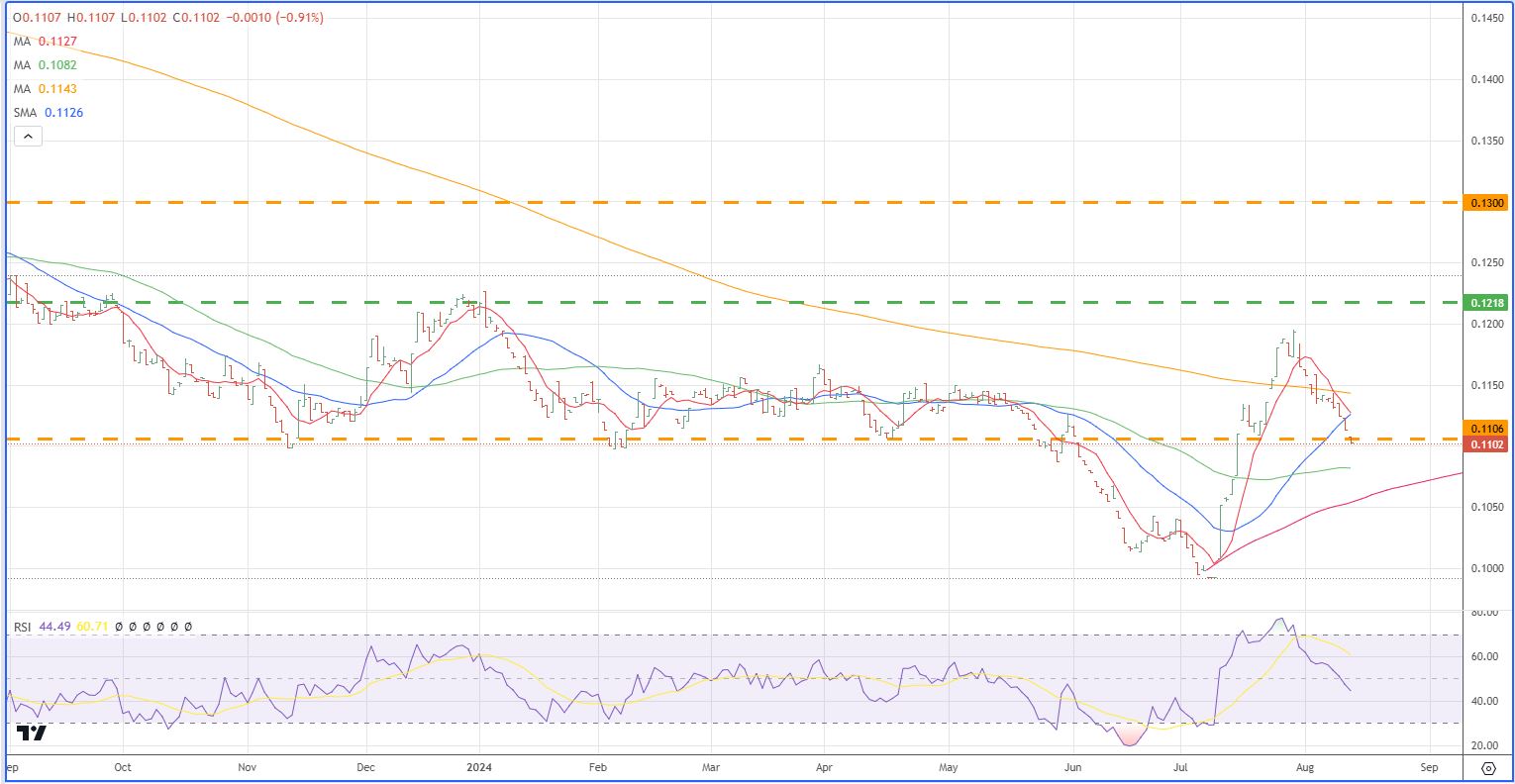Collapse the indicator legend with chevron button
The width and height of the screenshot is (1515, 784).
pos(28,137)
